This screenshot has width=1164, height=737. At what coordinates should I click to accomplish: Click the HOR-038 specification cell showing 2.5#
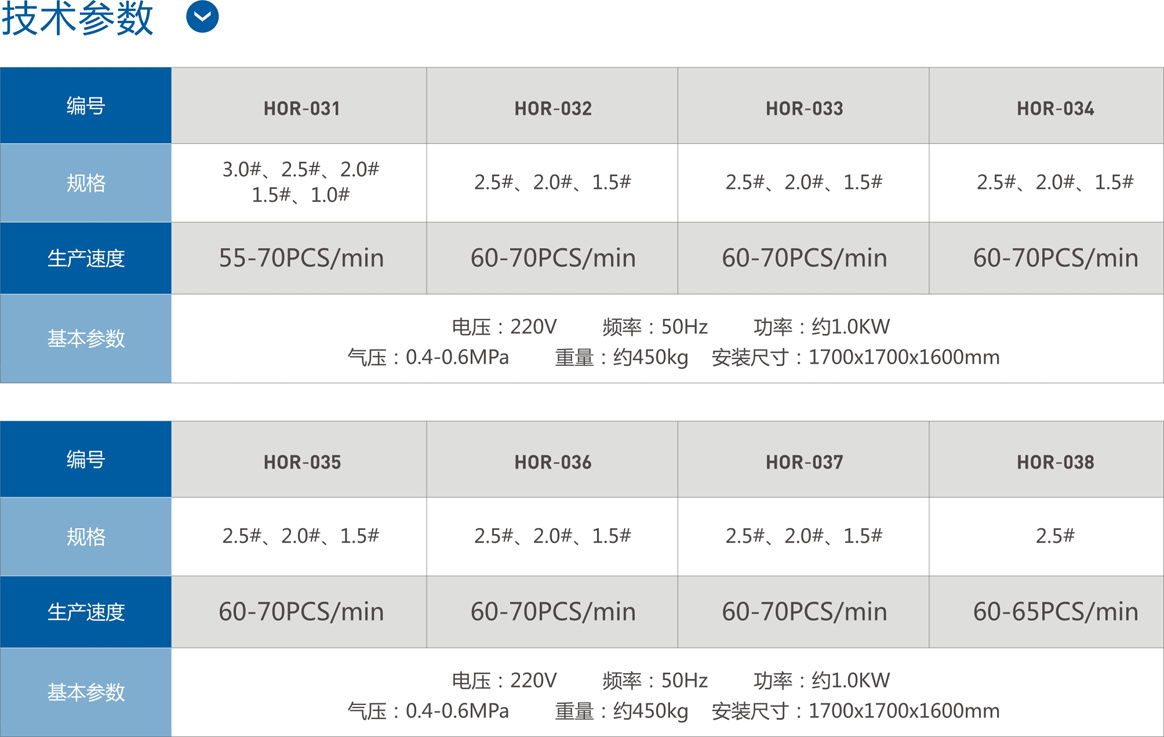(x=1047, y=536)
